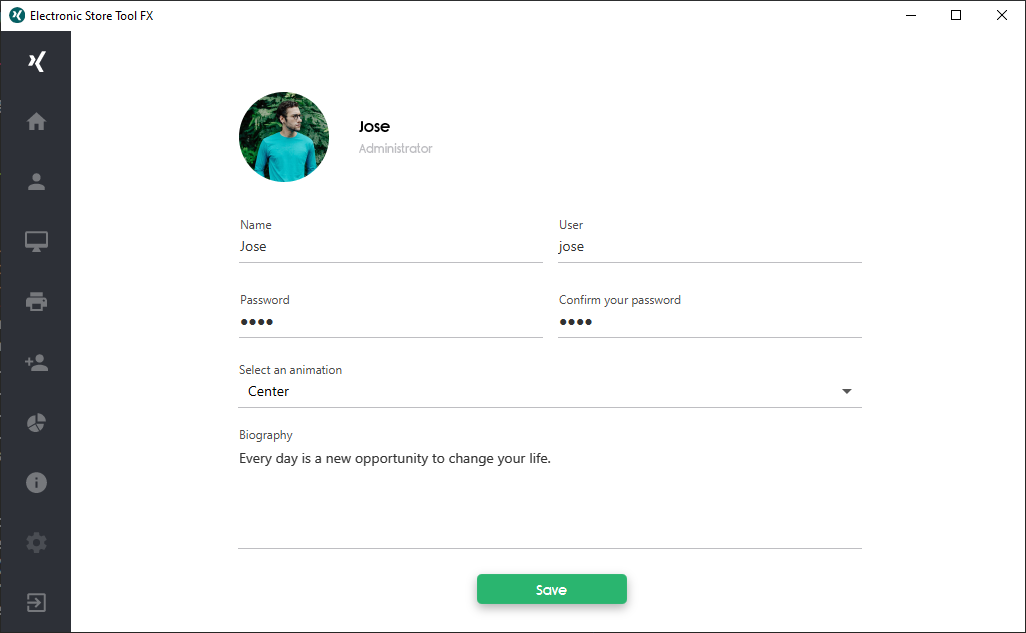Click the Biography text area
This screenshot has height=633, width=1026.
(550, 496)
